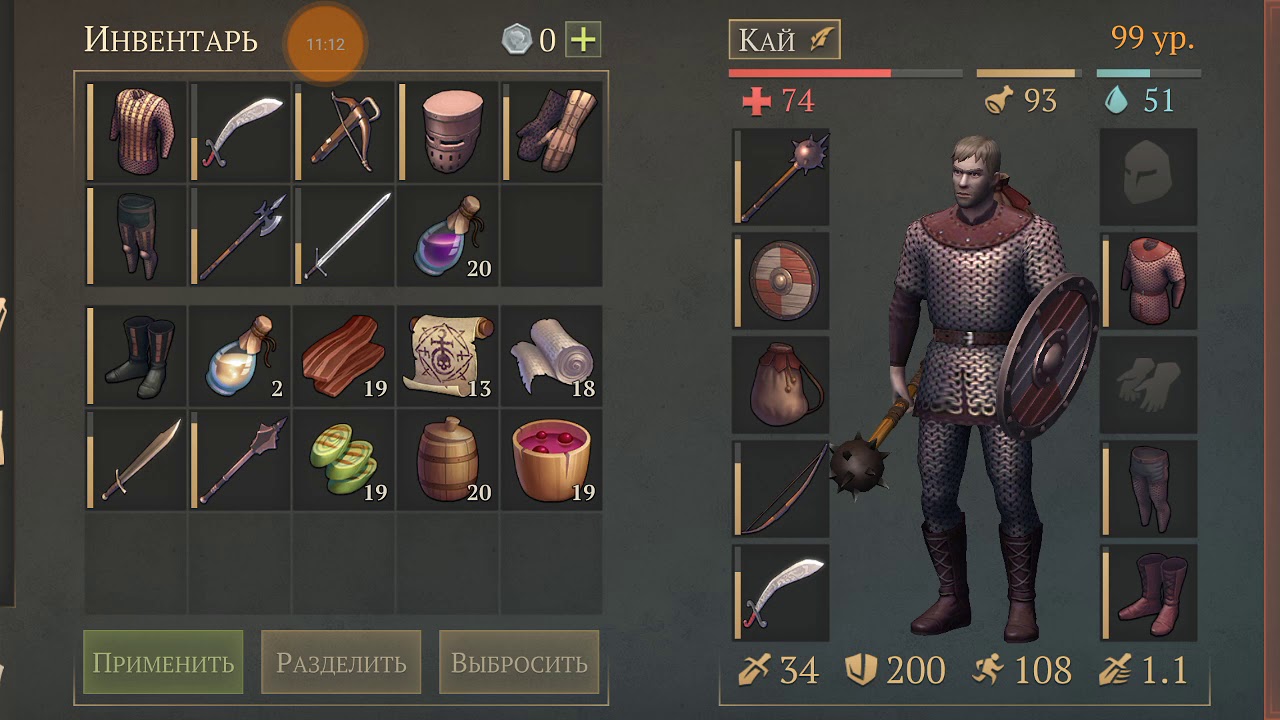1280x720 pixels.
Task: Select the wooden barrel stack
Action: pyautogui.click(x=448, y=459)
